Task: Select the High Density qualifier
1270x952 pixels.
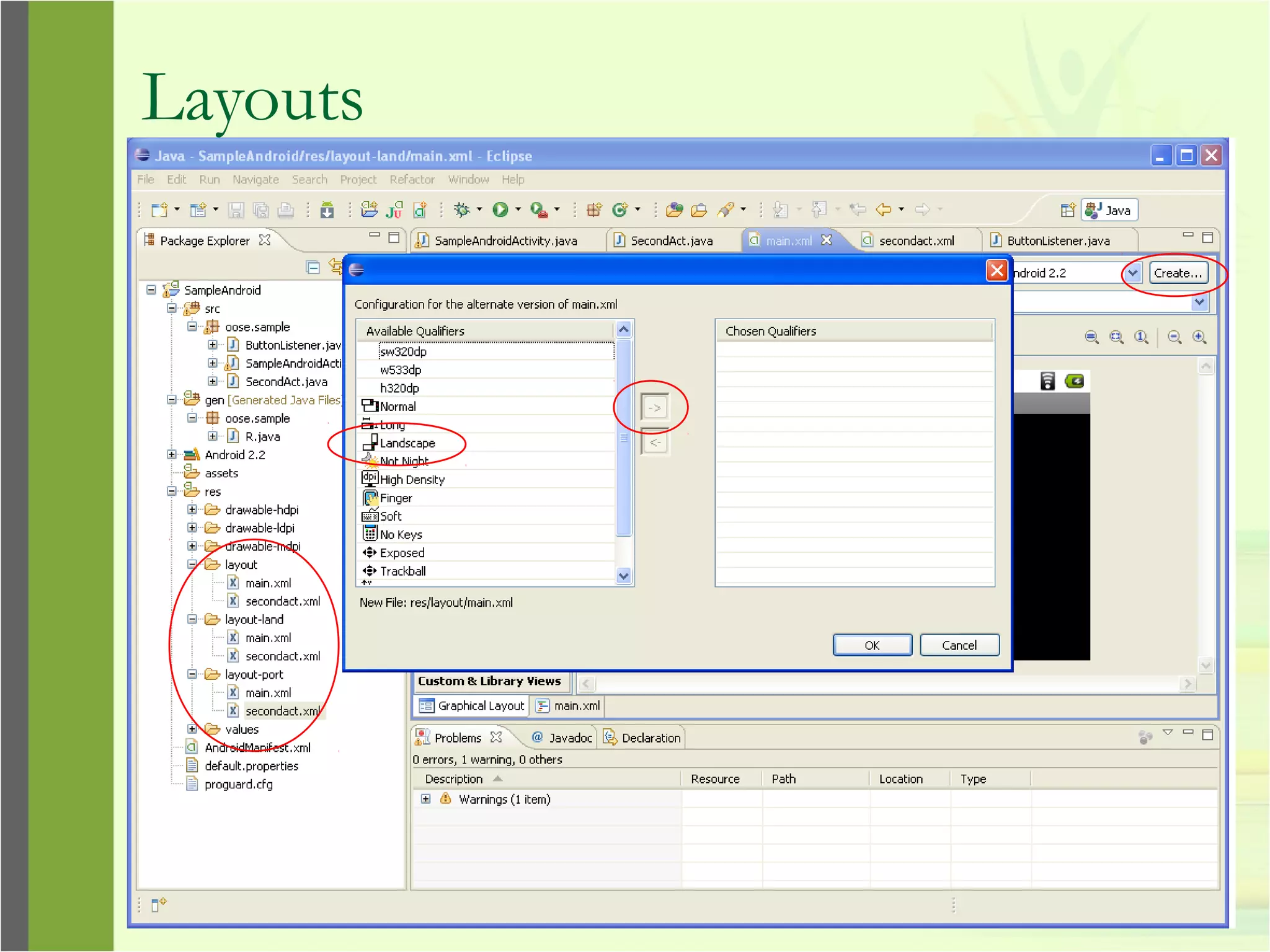Action: coord(412,480)
